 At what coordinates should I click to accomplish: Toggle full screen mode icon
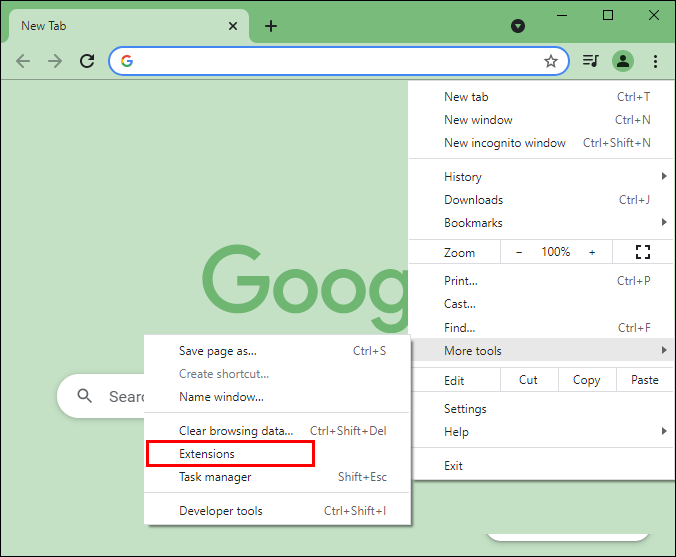[642, 252]
